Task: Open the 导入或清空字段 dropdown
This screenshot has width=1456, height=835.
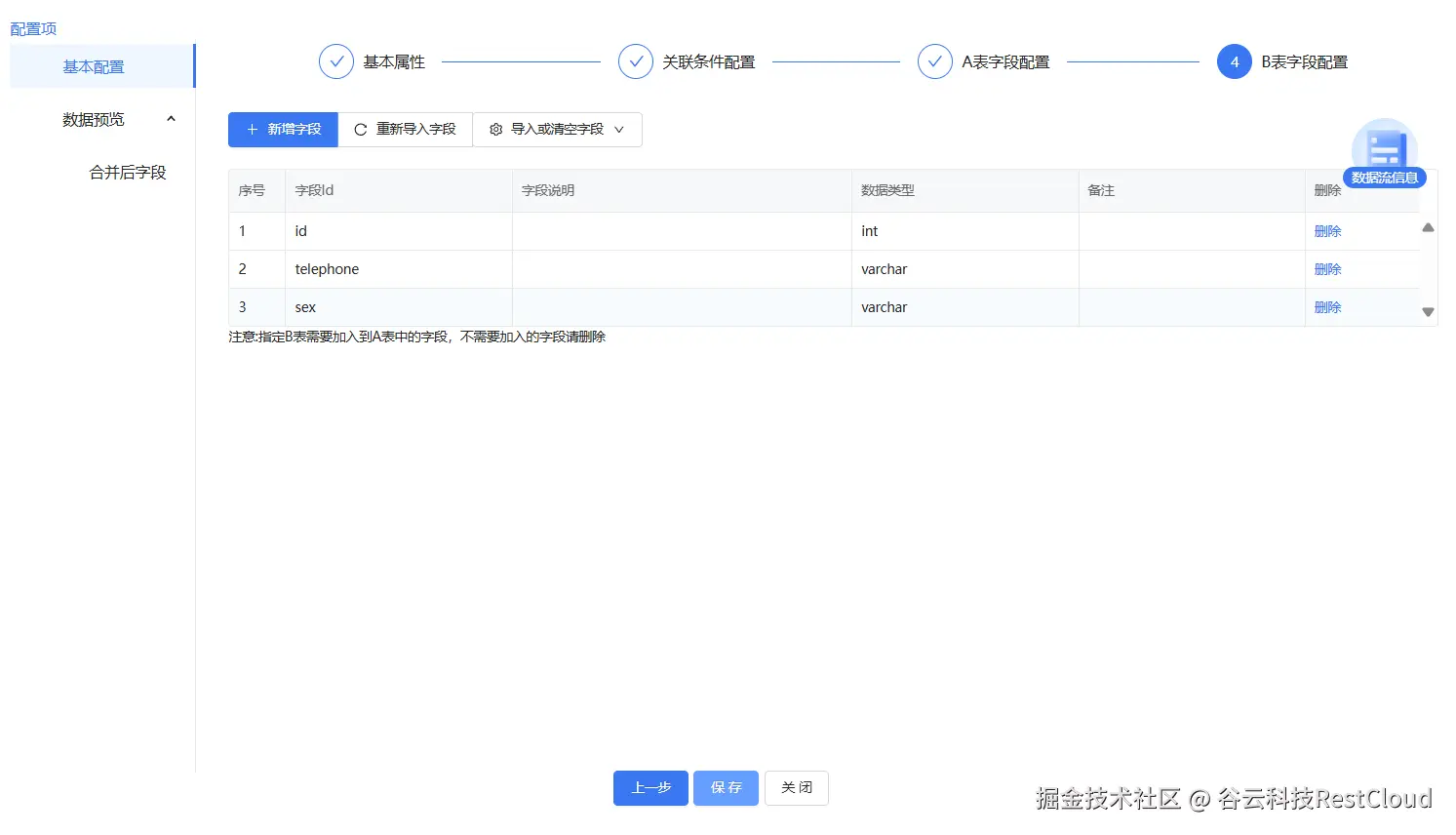Action: click(x=557, y=130)
